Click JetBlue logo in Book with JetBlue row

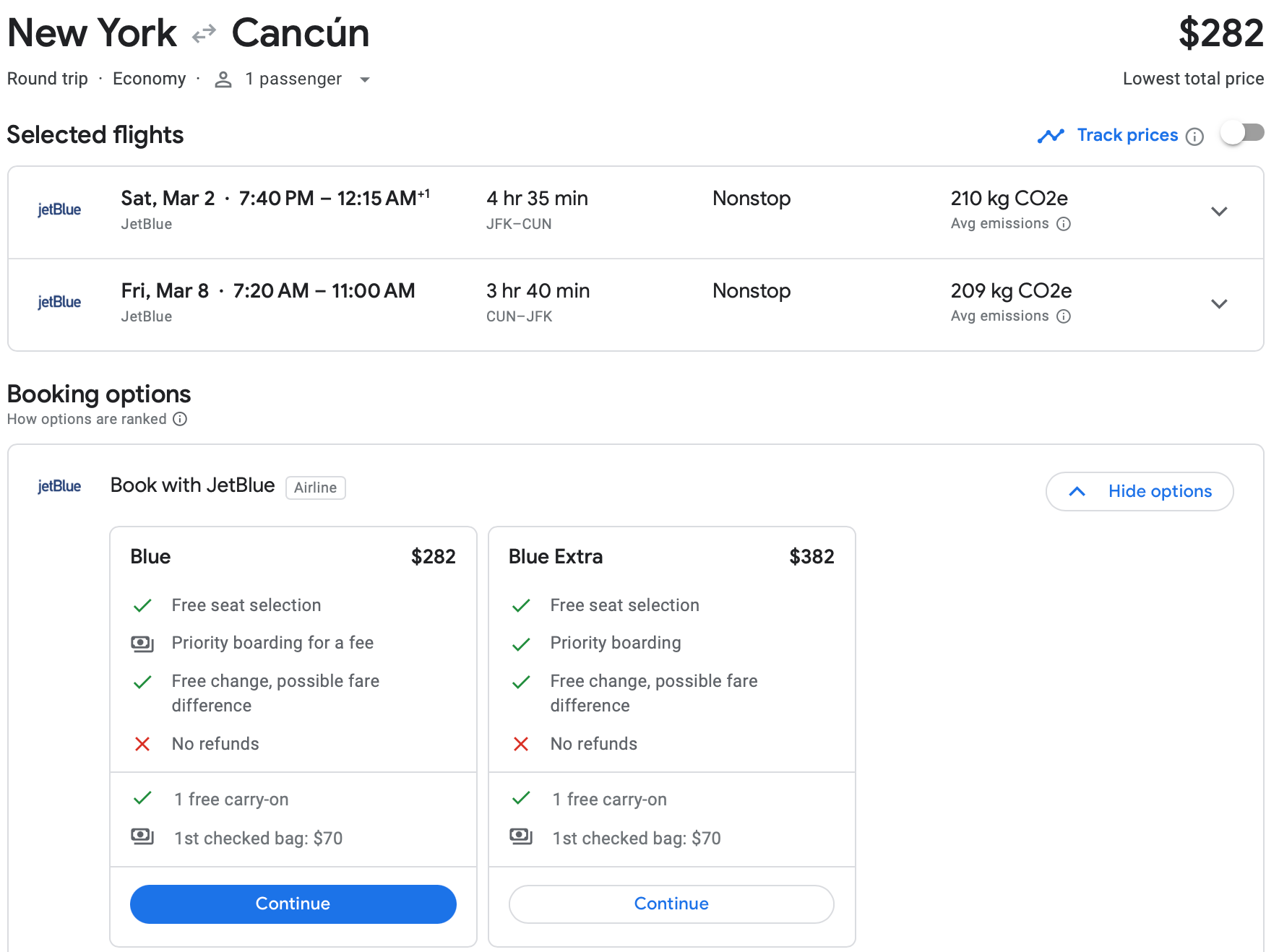(59, 486)
